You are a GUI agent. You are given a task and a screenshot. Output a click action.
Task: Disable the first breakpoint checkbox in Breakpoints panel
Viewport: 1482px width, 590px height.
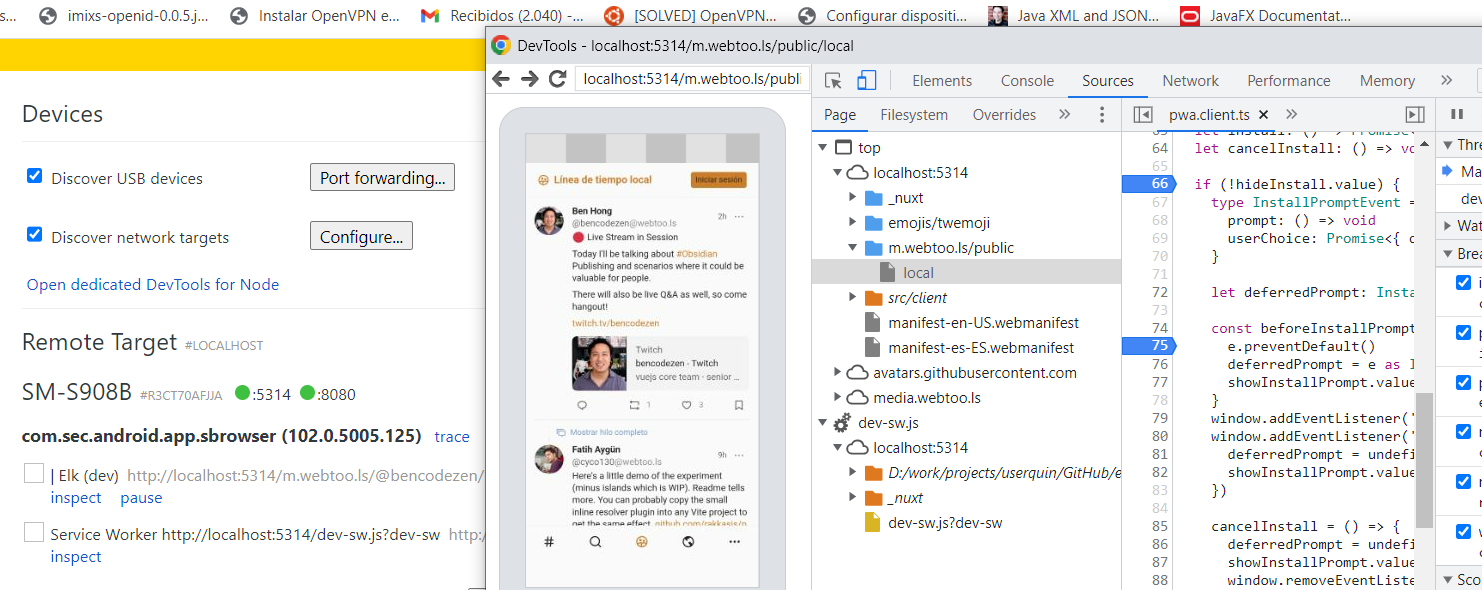[x=1462, y=281]
